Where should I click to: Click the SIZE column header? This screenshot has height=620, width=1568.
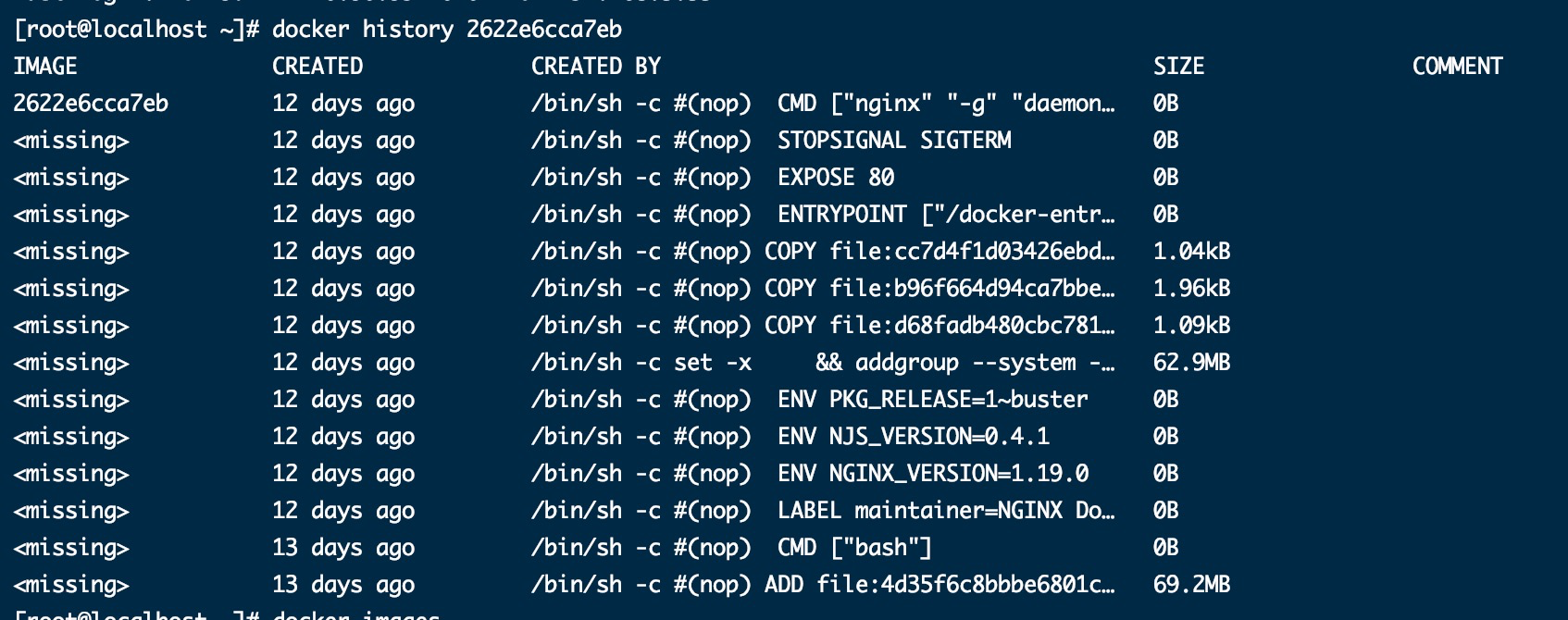[1179, 67]
